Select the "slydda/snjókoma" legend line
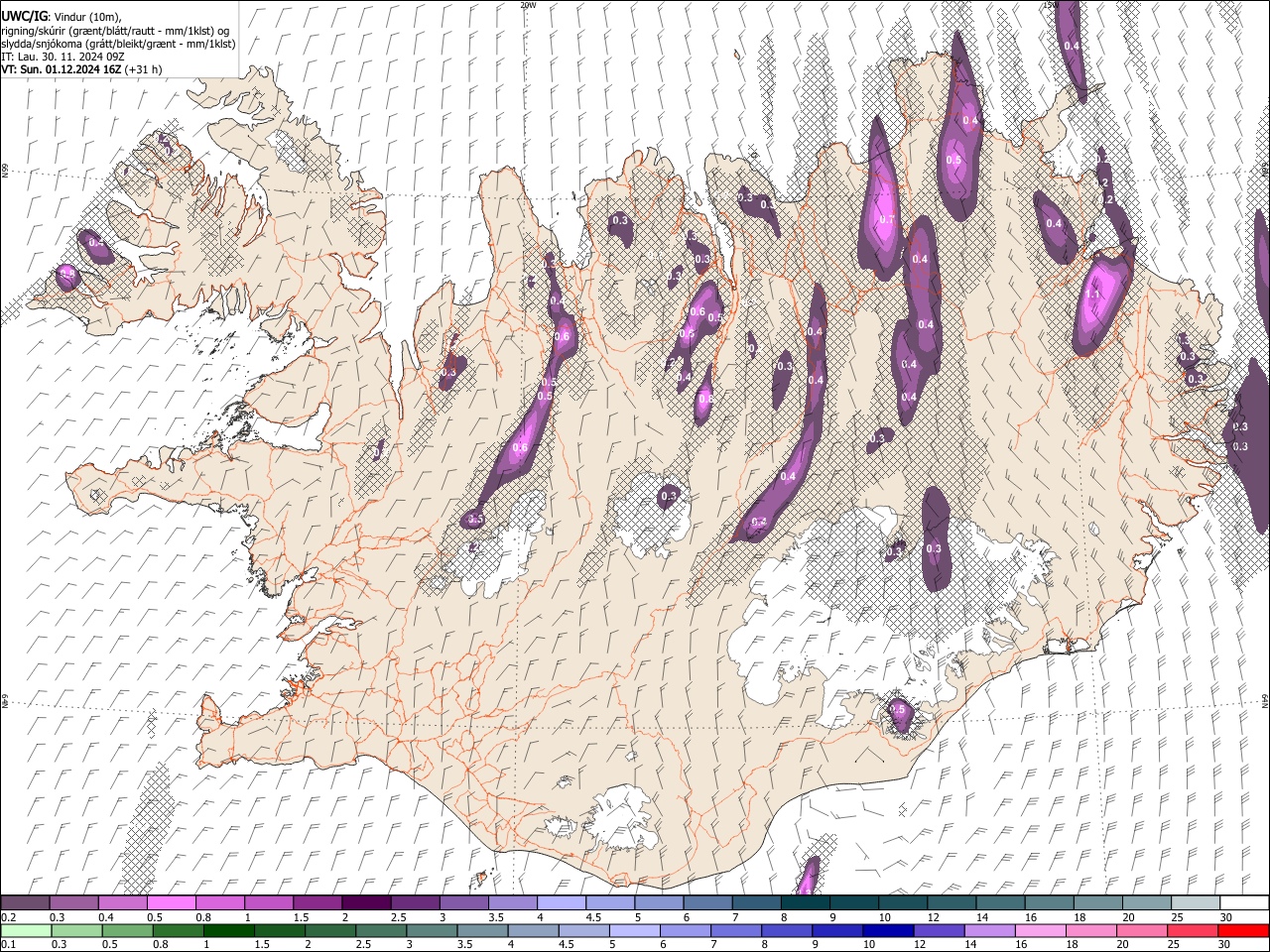This screenshot has width=1270, height=952. (119, 44)
